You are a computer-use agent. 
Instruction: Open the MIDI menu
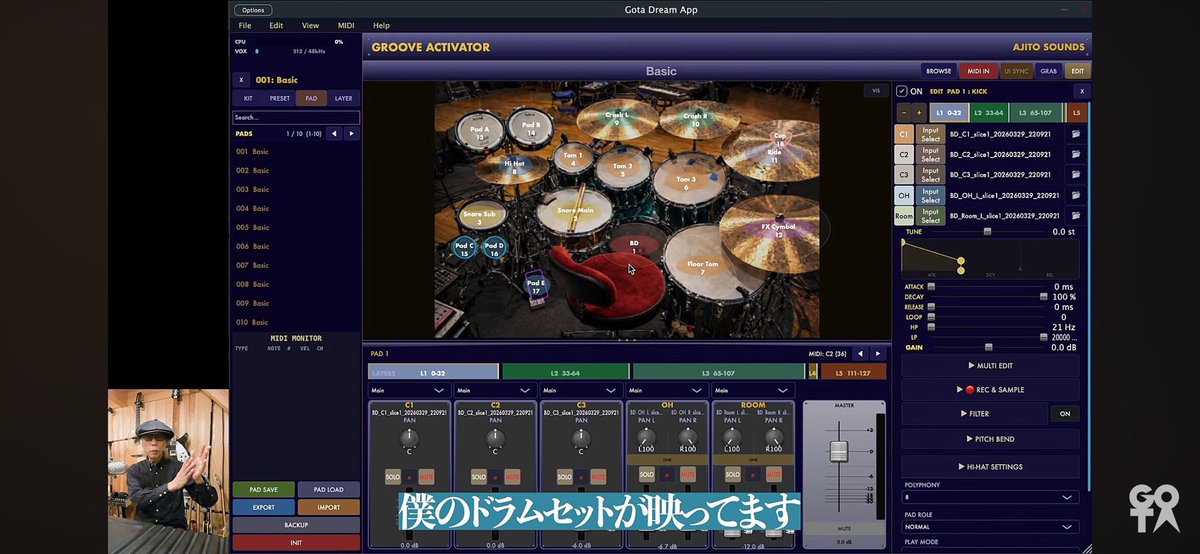click(346, 25)
